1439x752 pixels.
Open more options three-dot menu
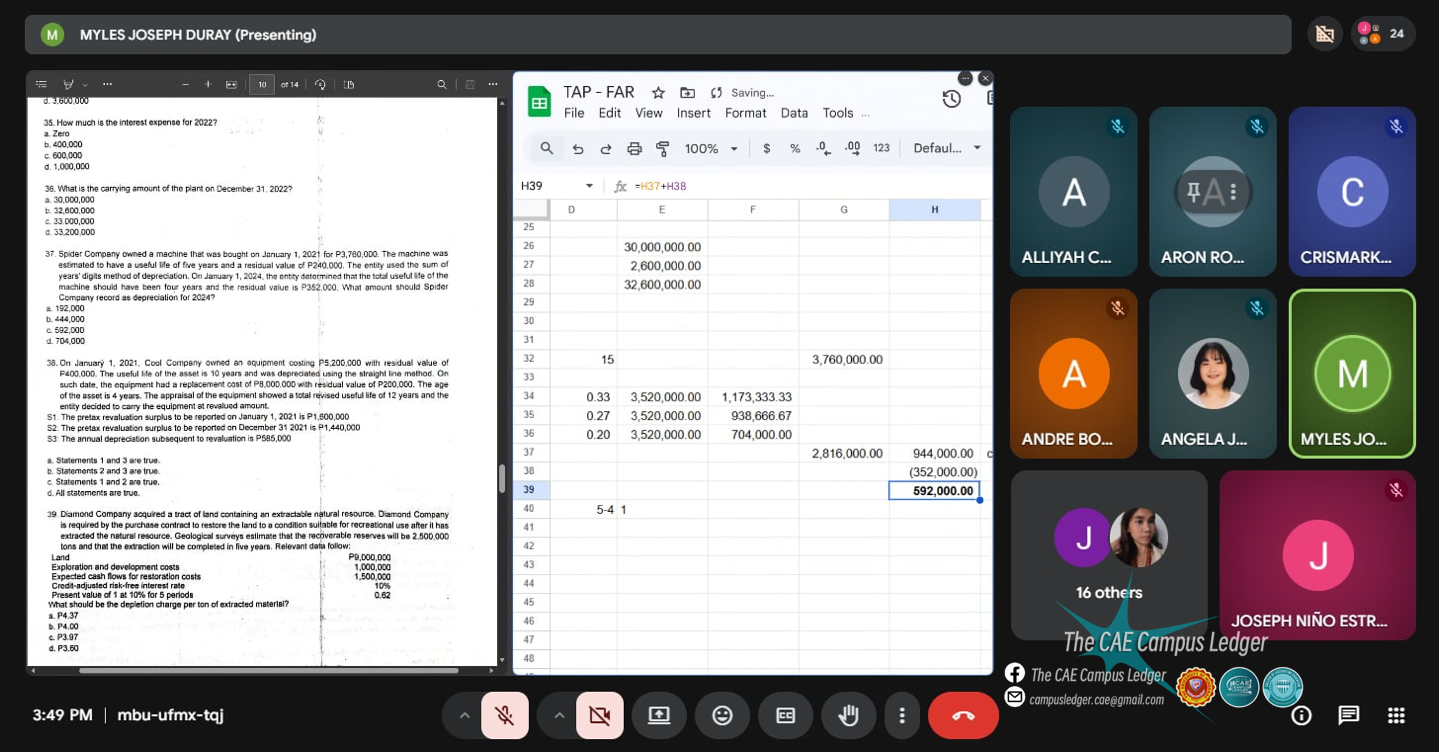click(x=902, y=716)
